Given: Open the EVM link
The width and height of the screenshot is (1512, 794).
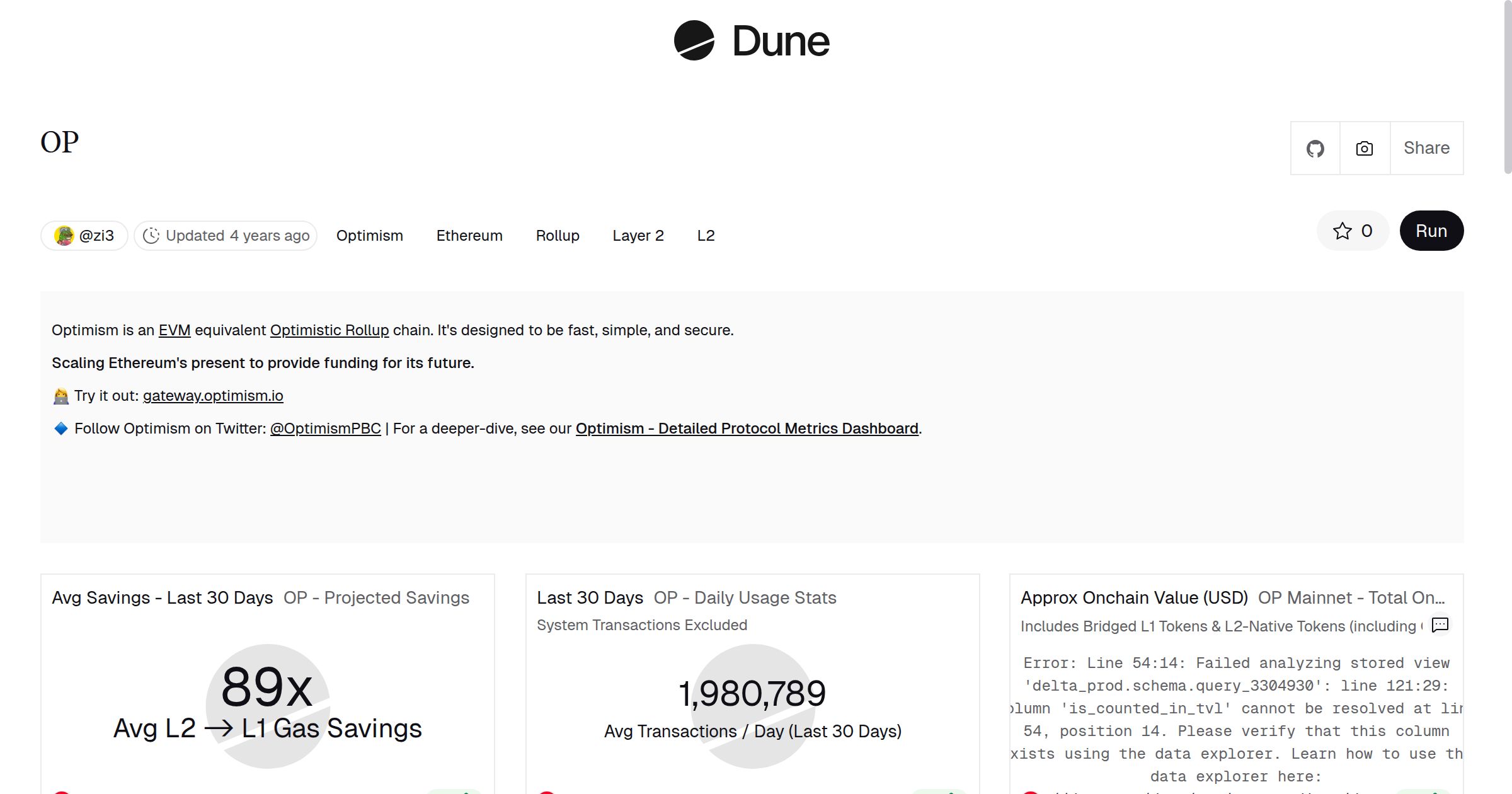Looking at the screenshot, I should (x=175, y=330).
